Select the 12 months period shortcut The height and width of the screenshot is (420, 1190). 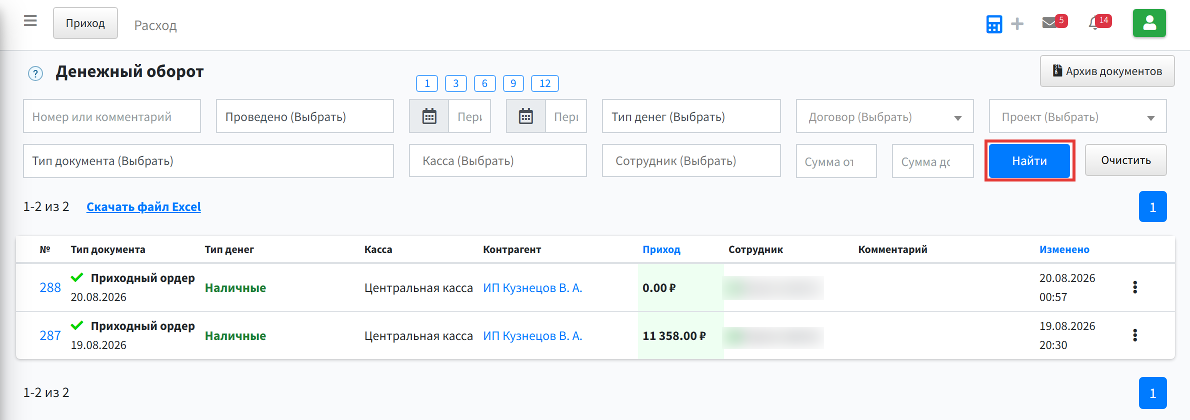tap(545, 84)
